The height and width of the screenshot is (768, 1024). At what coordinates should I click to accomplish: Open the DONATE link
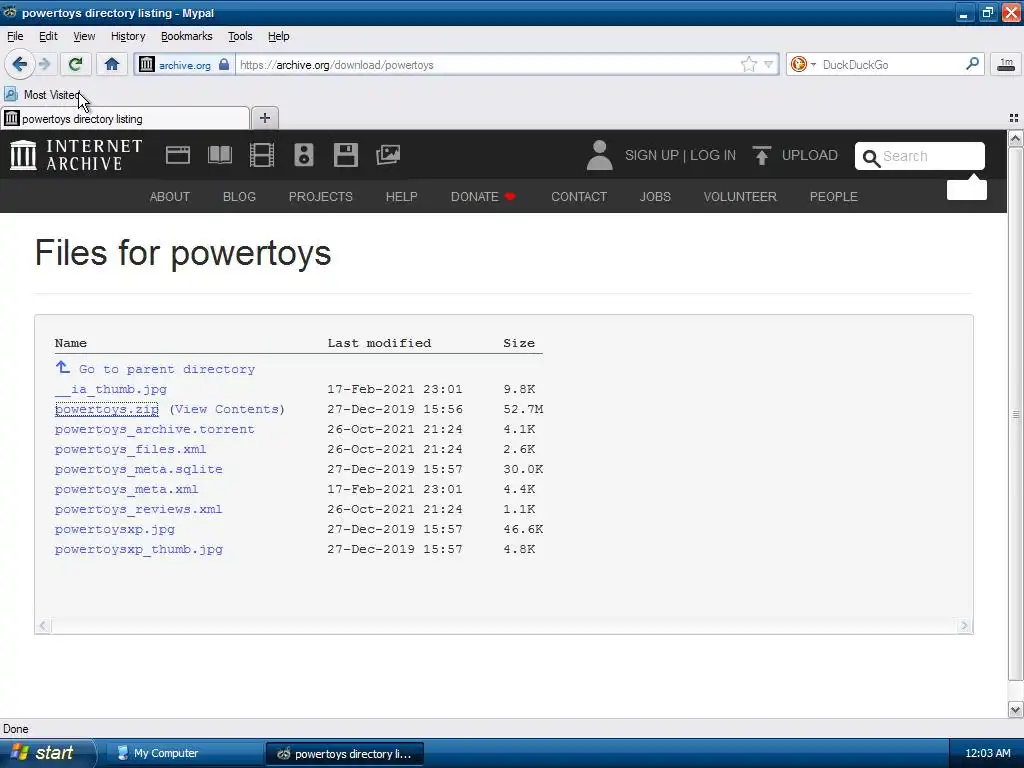pos(483,197)
